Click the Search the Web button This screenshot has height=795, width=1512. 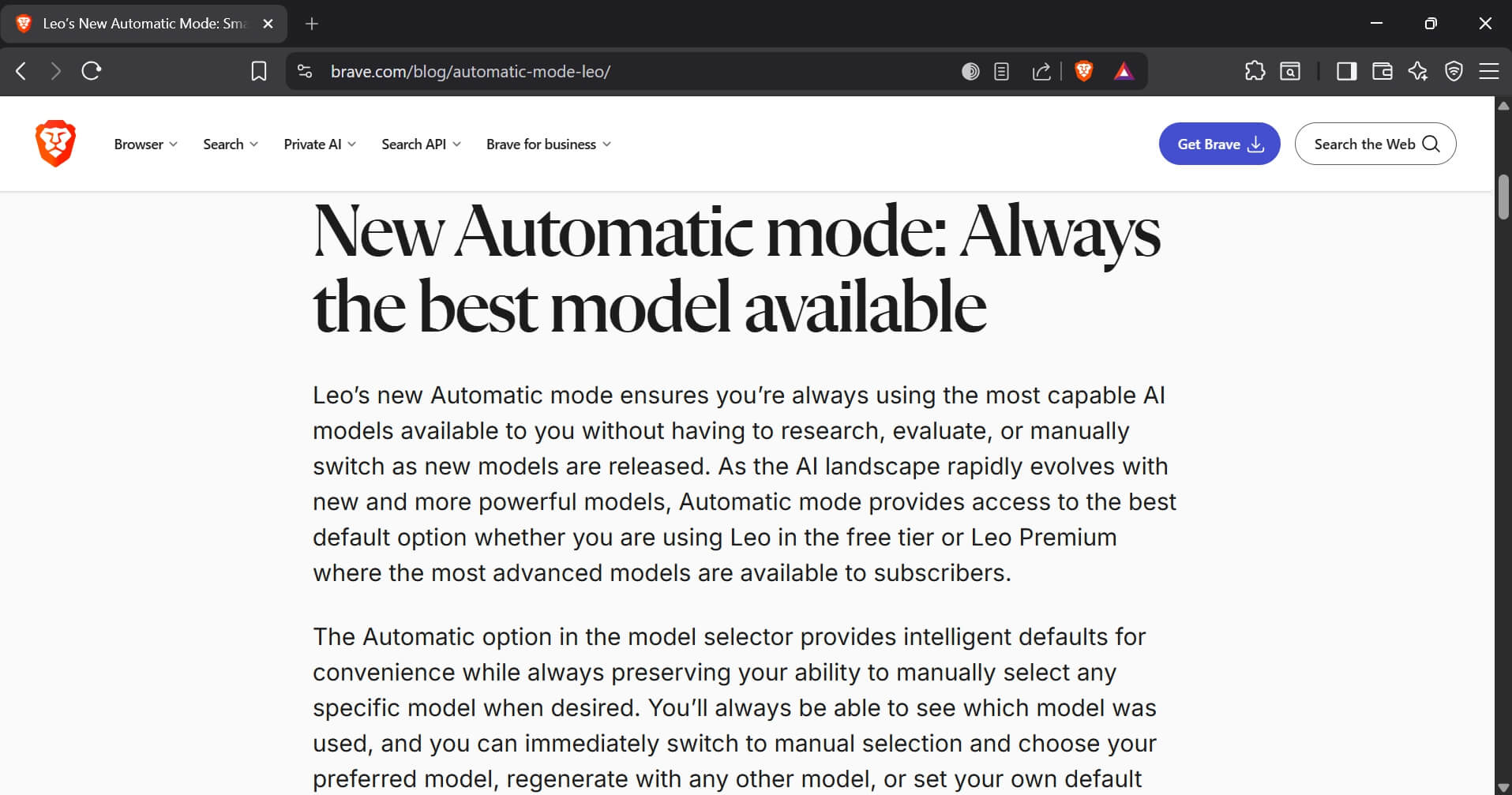coord(1375,144)
